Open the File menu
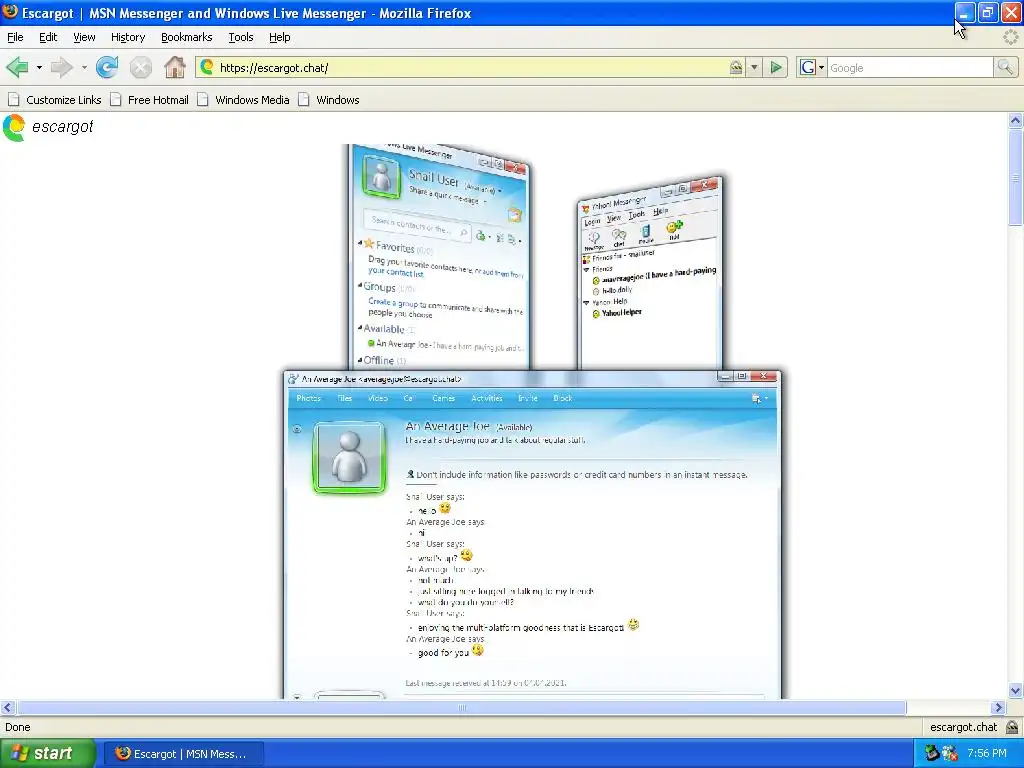Image resolution: width=1024 pixels, height=768 pixels. (15, 37)
